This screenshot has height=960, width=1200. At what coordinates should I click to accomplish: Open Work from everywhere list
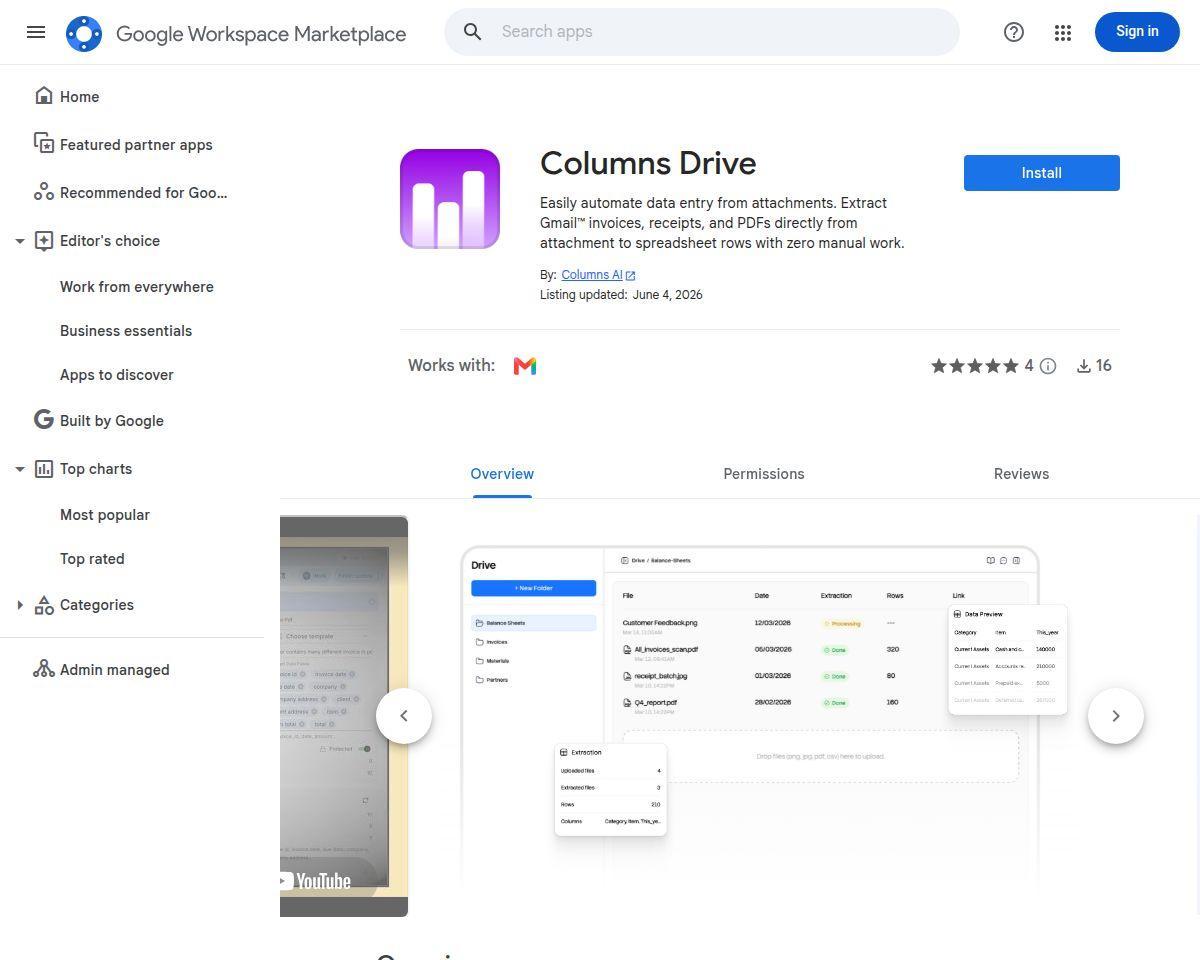[137, 287]
